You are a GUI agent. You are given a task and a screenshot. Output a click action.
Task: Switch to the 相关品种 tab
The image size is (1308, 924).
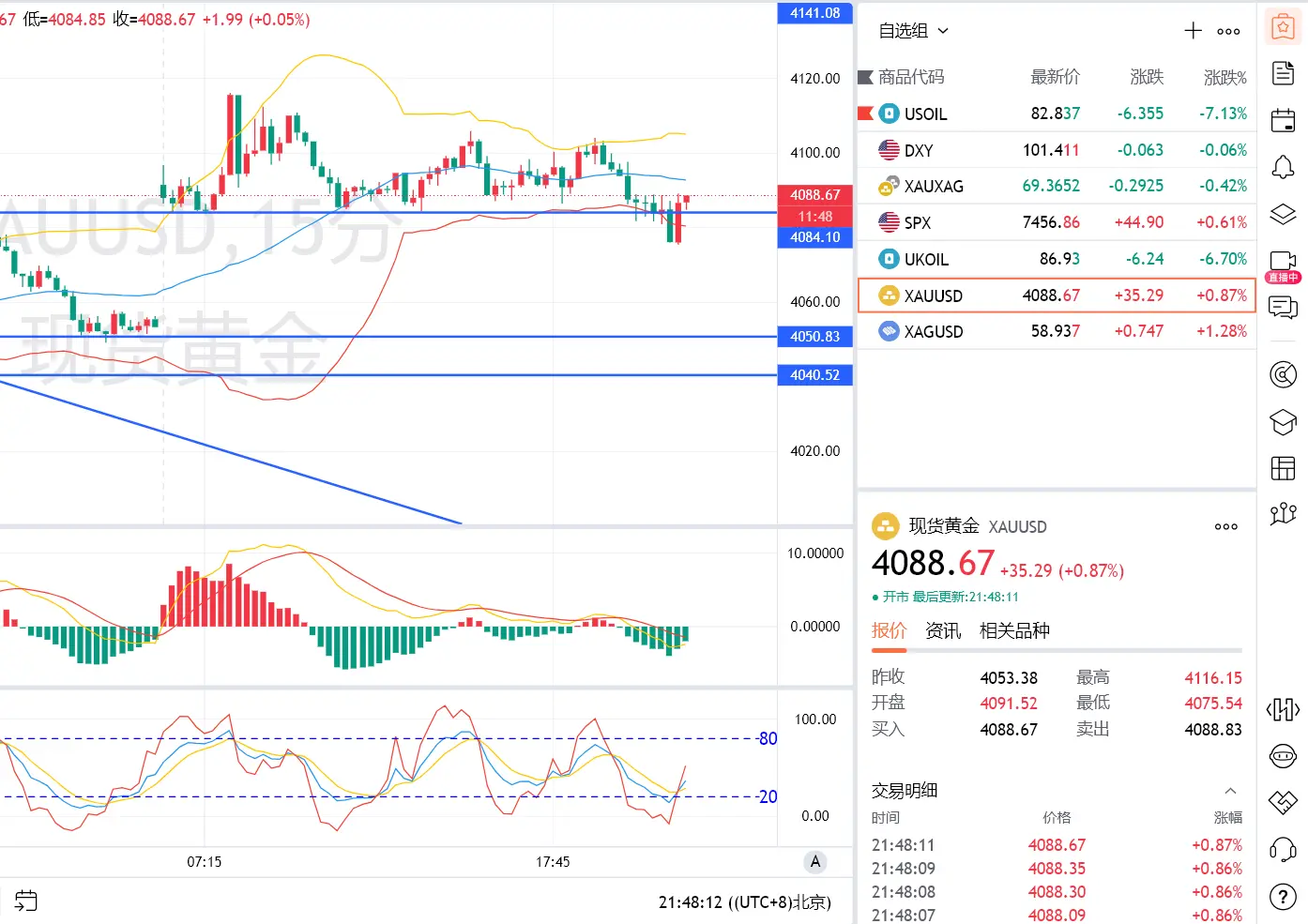pyautogui.click(x=1014, y=630)
